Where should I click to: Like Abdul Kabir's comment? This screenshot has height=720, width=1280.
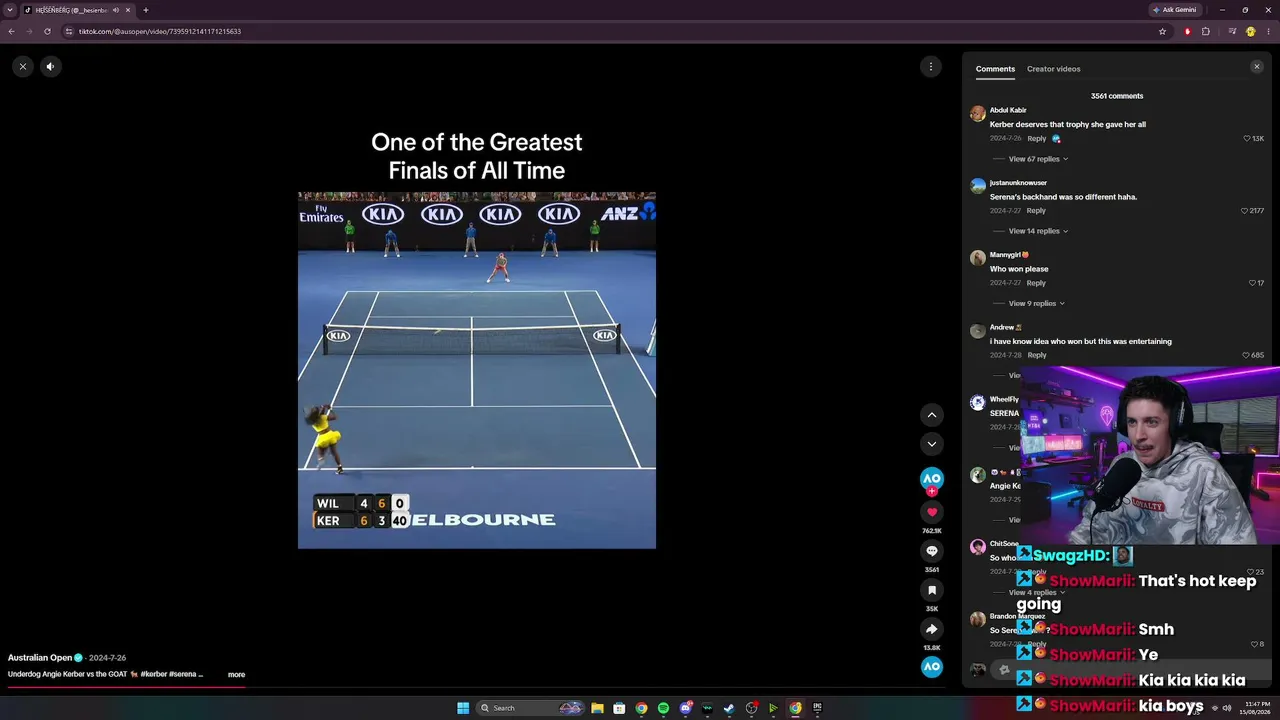pyautogui.click(x=1247, y=138)
